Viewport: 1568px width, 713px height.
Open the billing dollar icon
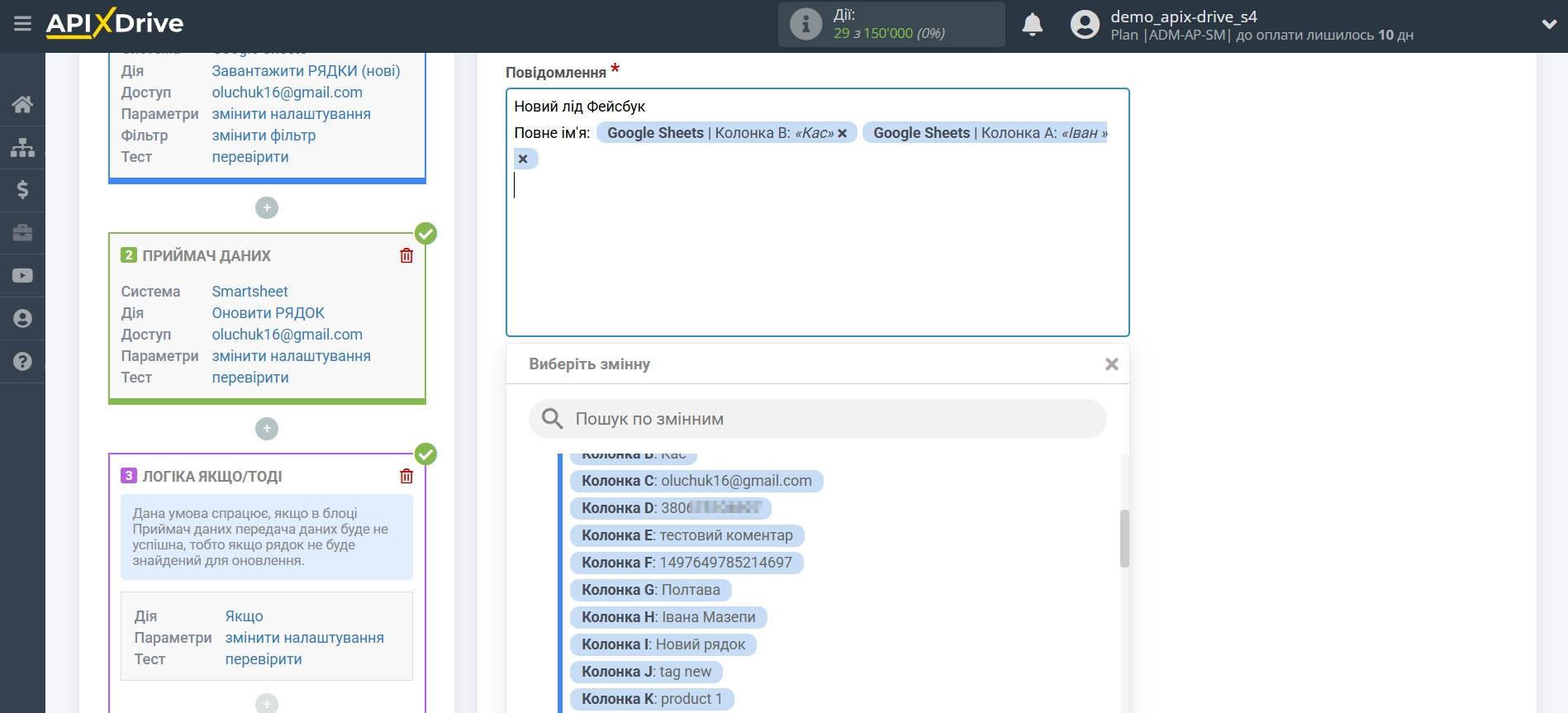tap(22, 190)
